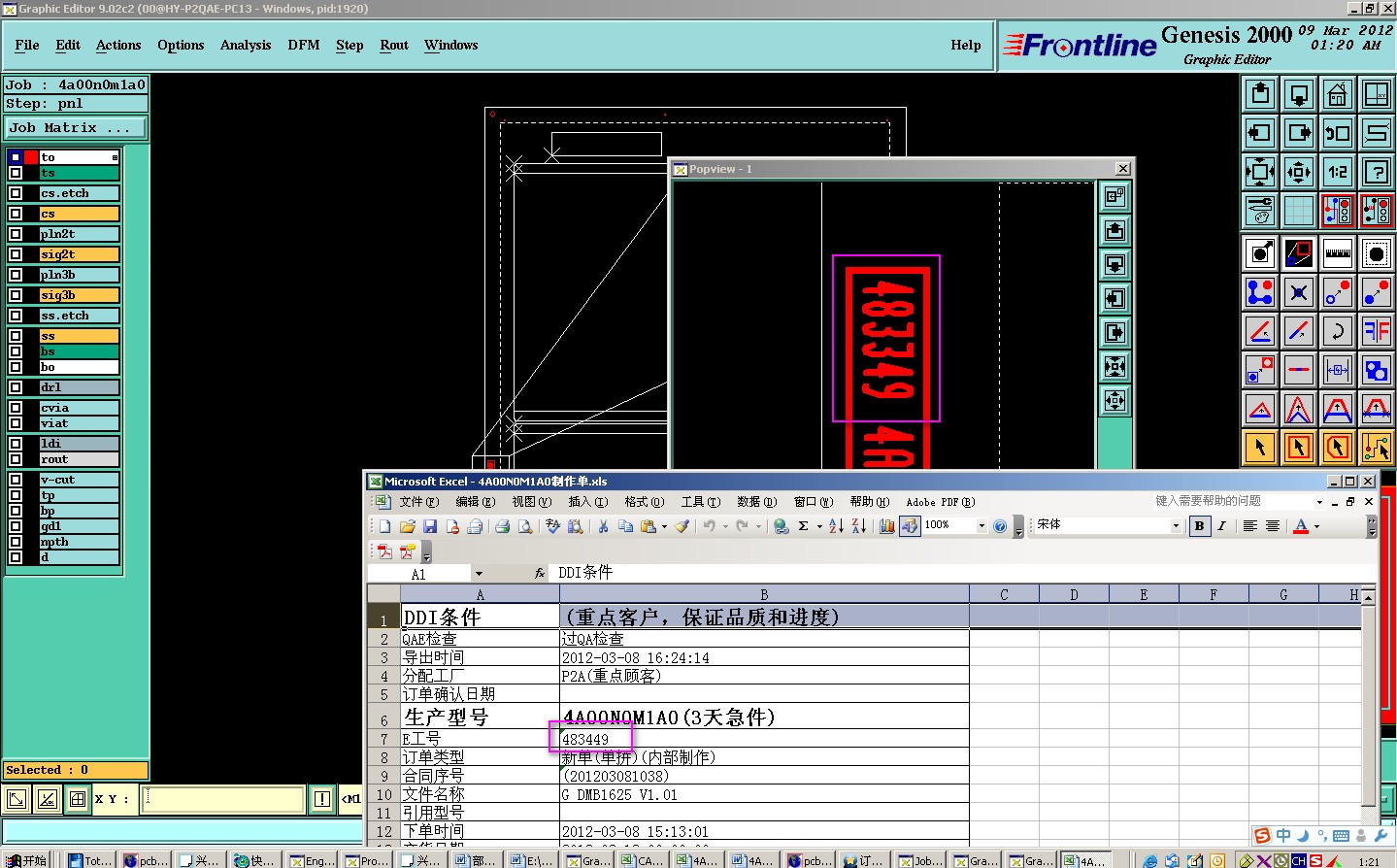Click the mirror F flip tool icon
The image size is (1397, 868).
click(x=1377, y=331)
